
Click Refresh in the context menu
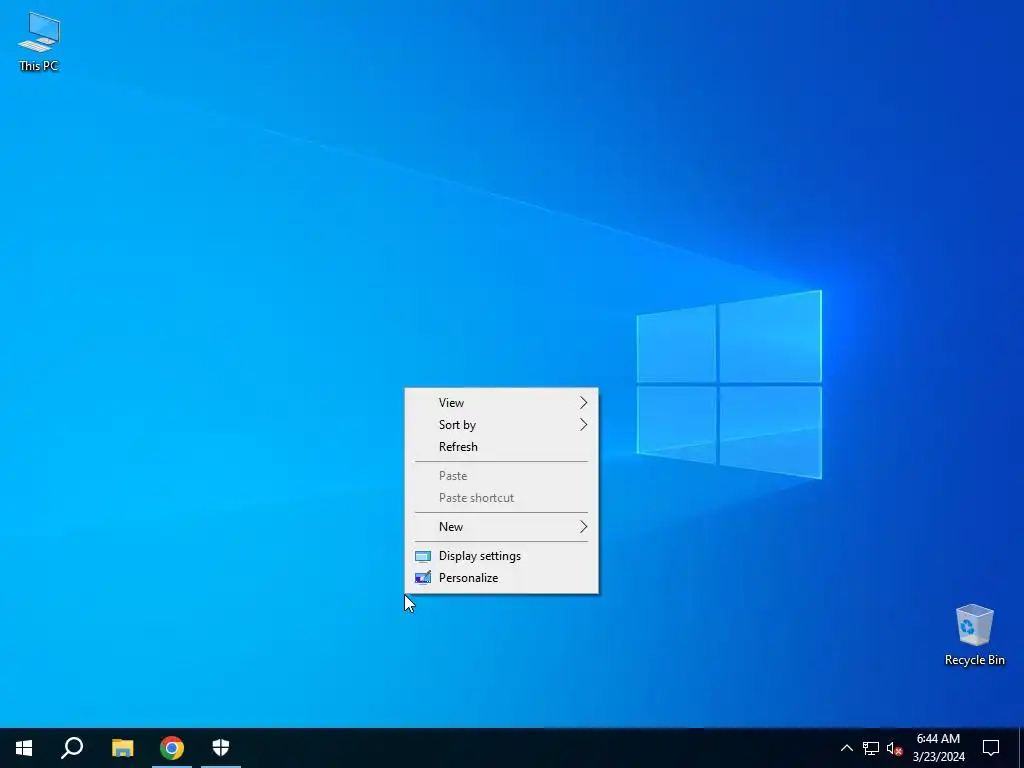[x=502, y=447]
